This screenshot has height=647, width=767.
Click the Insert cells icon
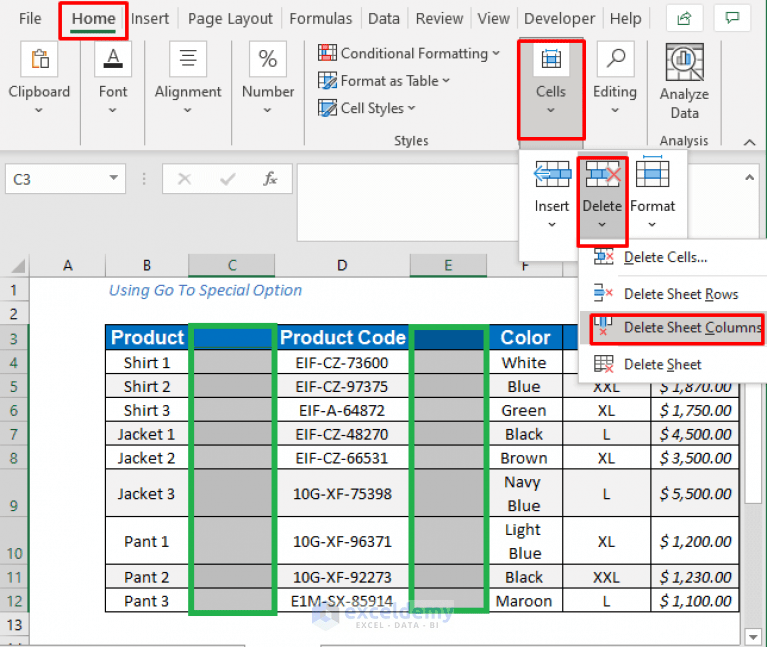(x=552, y=174)
